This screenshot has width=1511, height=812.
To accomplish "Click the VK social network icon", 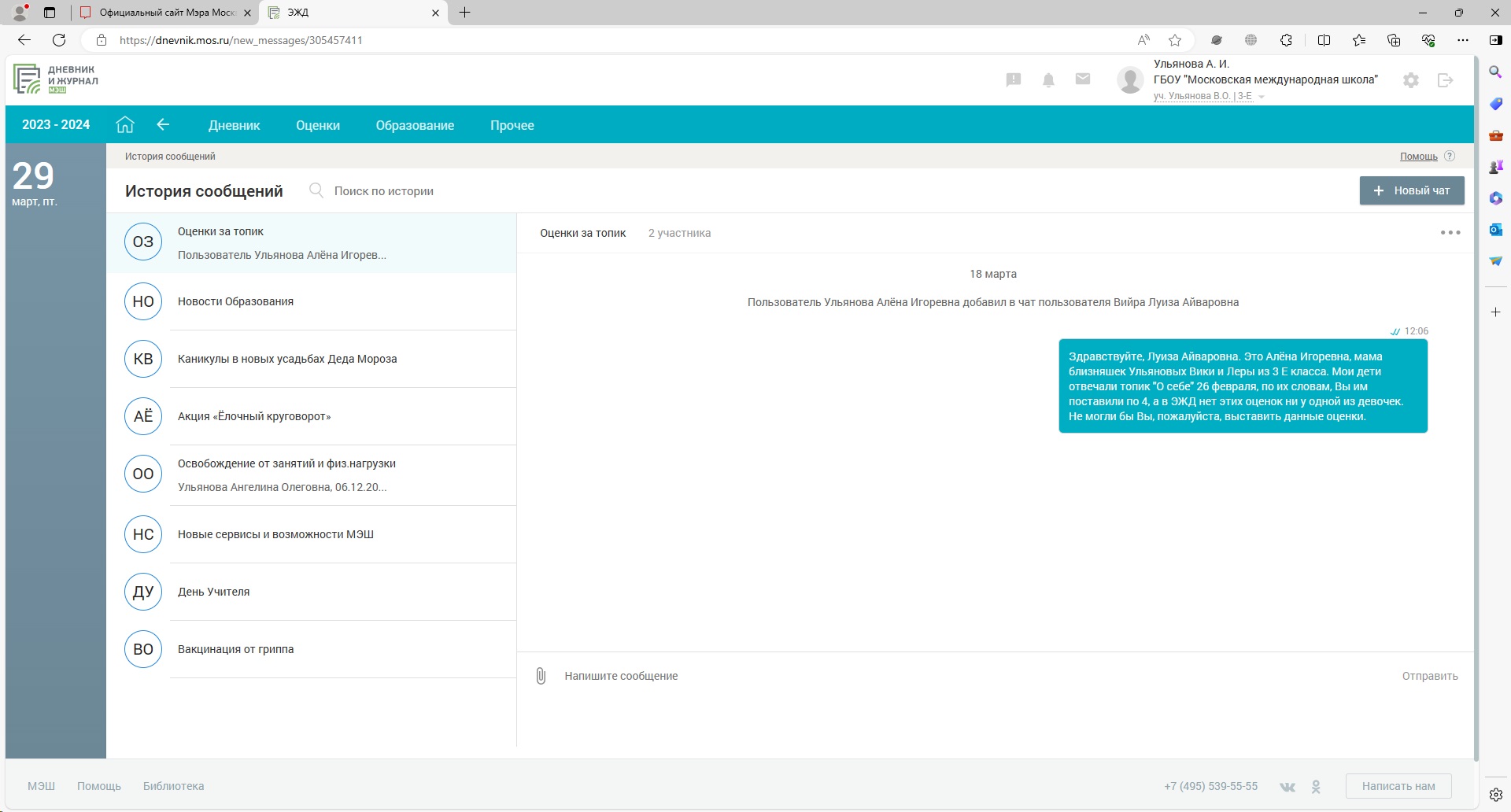I will 1287,787.
